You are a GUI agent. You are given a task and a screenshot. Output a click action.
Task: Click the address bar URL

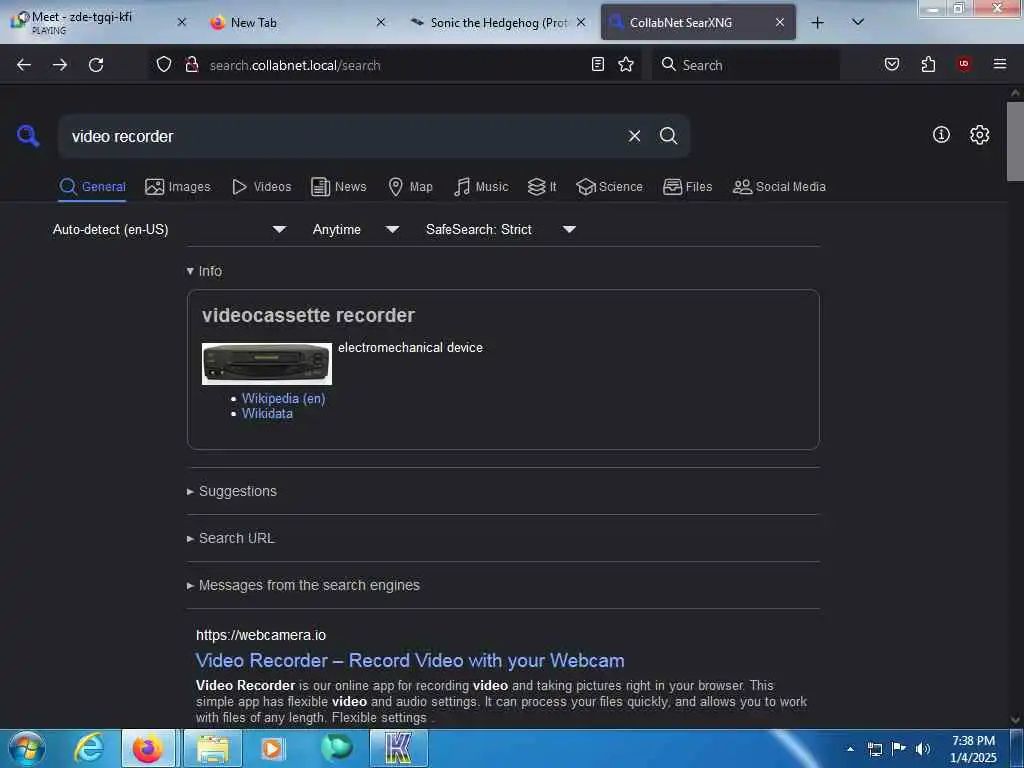[x=295, y=65]
